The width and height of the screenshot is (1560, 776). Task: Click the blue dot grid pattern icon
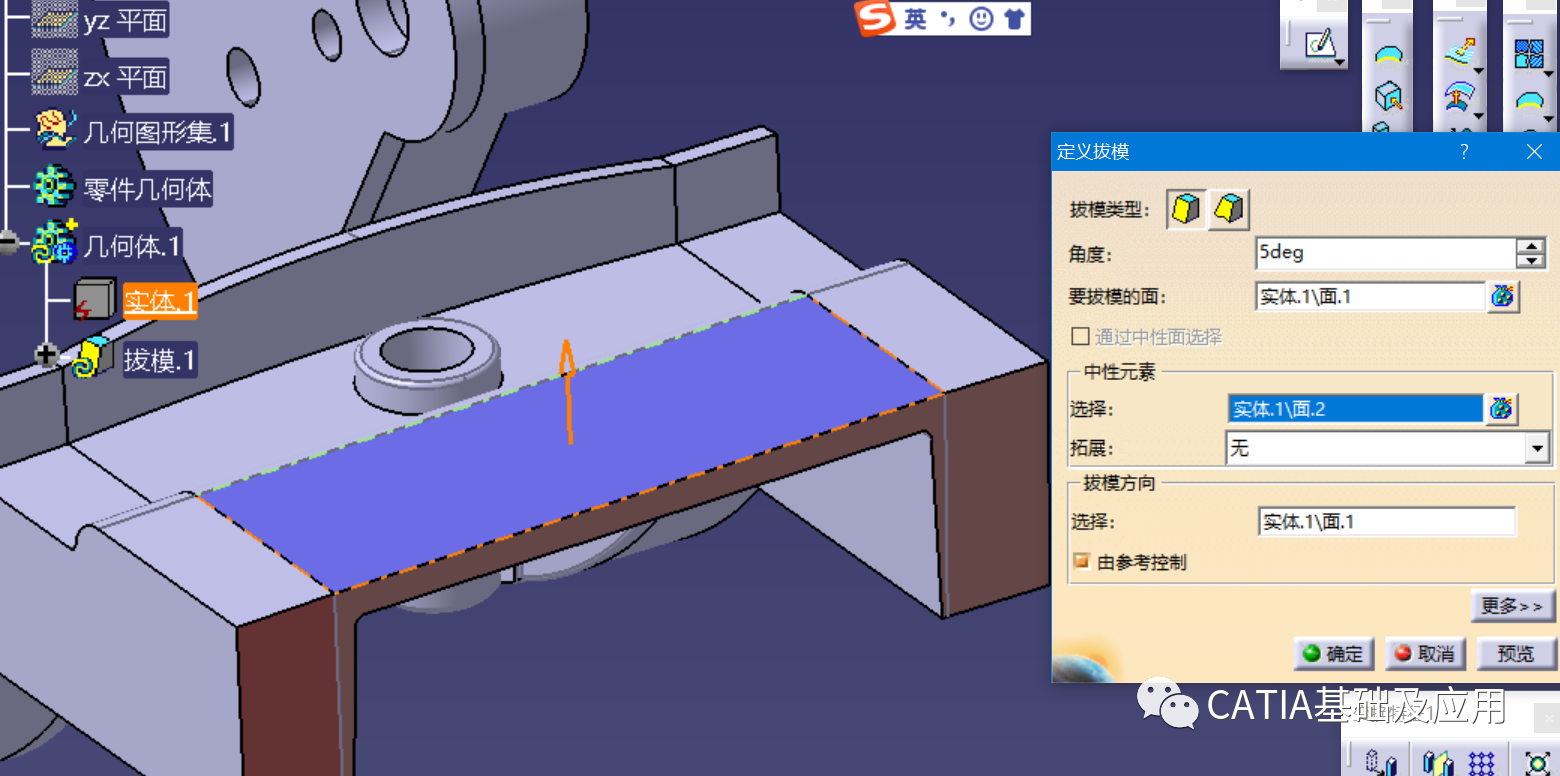[1480, 762]
